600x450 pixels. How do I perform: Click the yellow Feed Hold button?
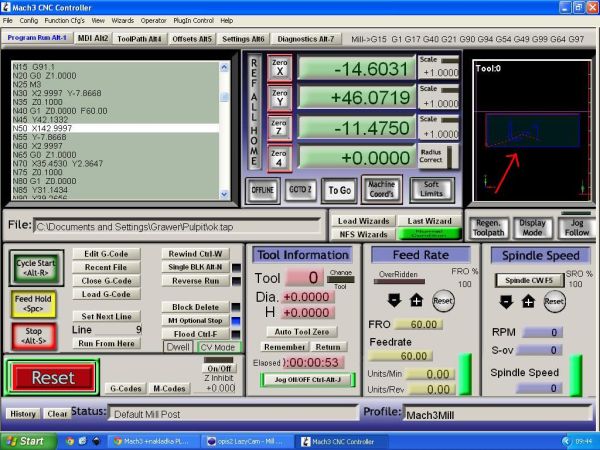tap(33, 304)
